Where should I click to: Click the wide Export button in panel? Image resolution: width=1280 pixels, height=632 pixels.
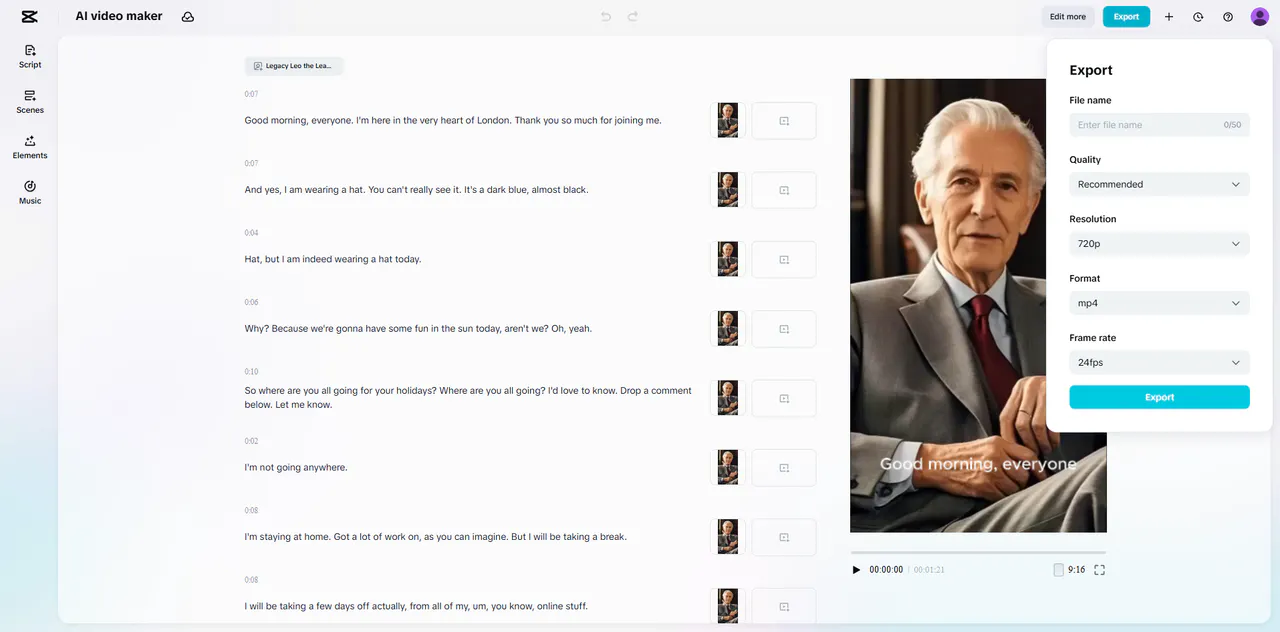[x=1159, y=397]
